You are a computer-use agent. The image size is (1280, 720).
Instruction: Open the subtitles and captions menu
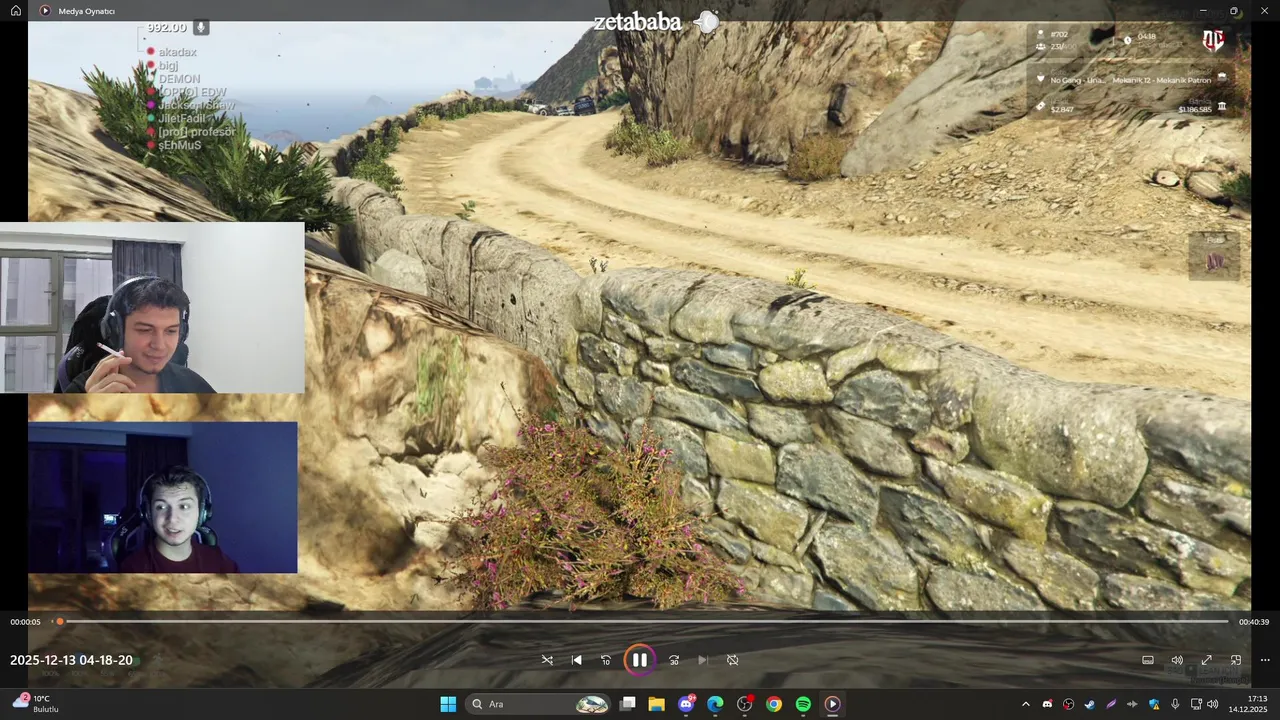pos(1148,660)
